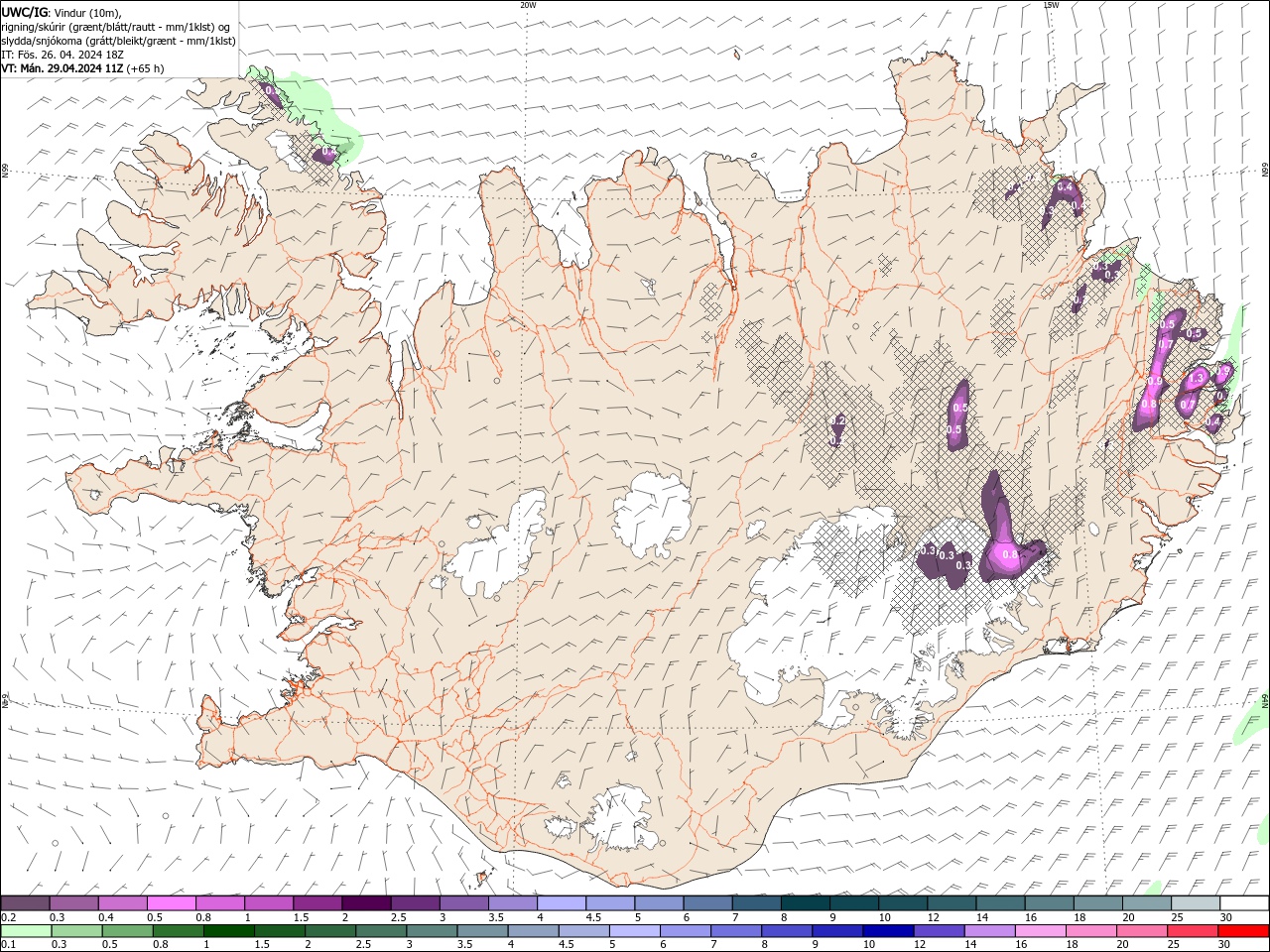Click the light gray 25–30 swatch in snow scale
This screenshot has width=1270, height=952.
(x=1196, y=903)
